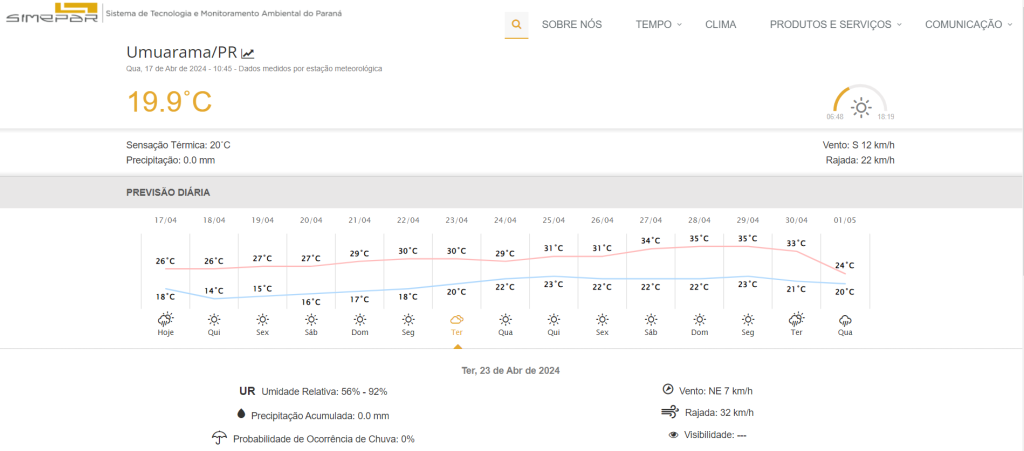This screenshot has width=1024, height=451.
Task: Click the orange search magnifier icon
Action: 517,25
